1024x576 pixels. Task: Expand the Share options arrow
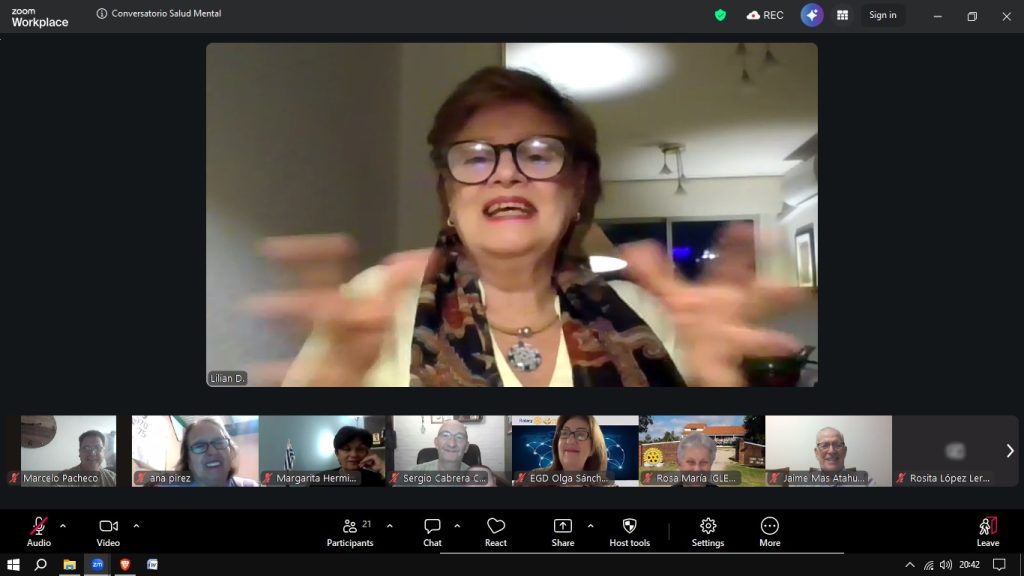[x=590, y=526]
